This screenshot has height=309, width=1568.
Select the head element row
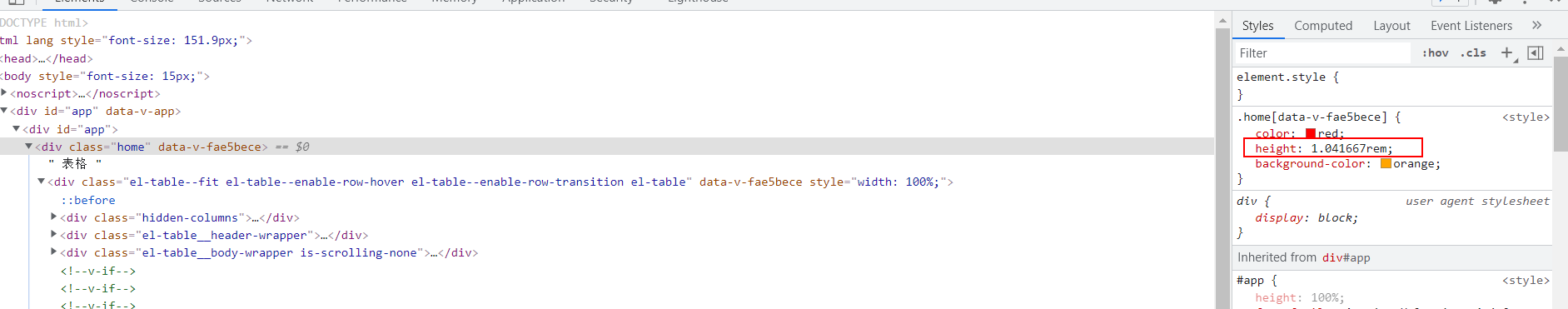tap(47, 58)
